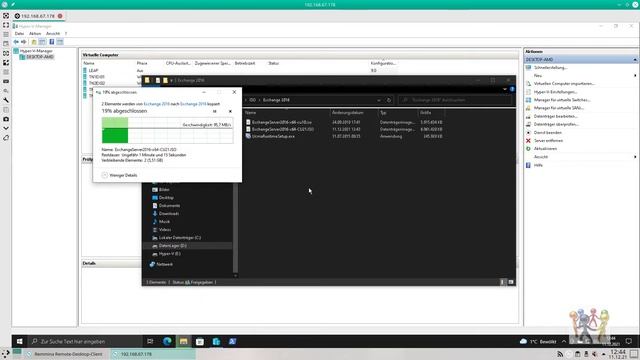The width and height of the screenshot is (640, 360).
Task: Click Virtuellen Computer importieren action
Action: 564,84
